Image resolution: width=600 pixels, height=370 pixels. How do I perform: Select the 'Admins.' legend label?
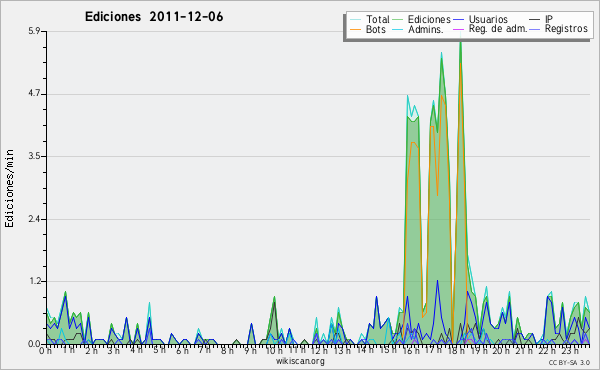426,29
